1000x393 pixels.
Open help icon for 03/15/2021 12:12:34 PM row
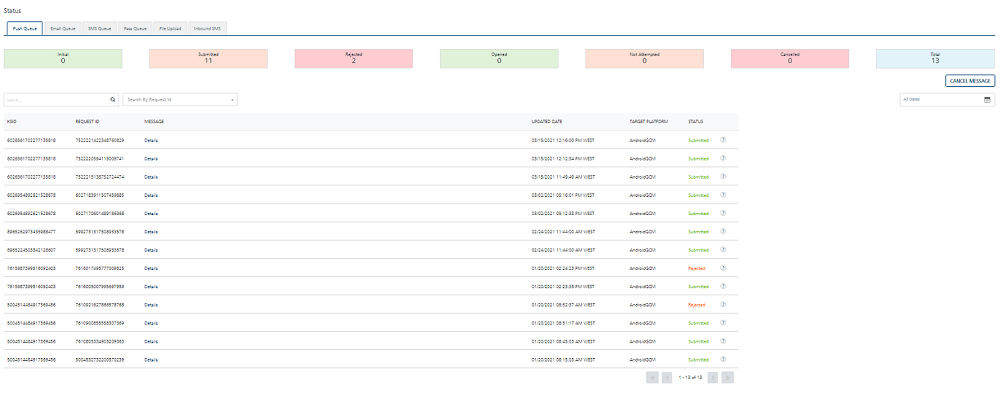(x=723, y=158)
